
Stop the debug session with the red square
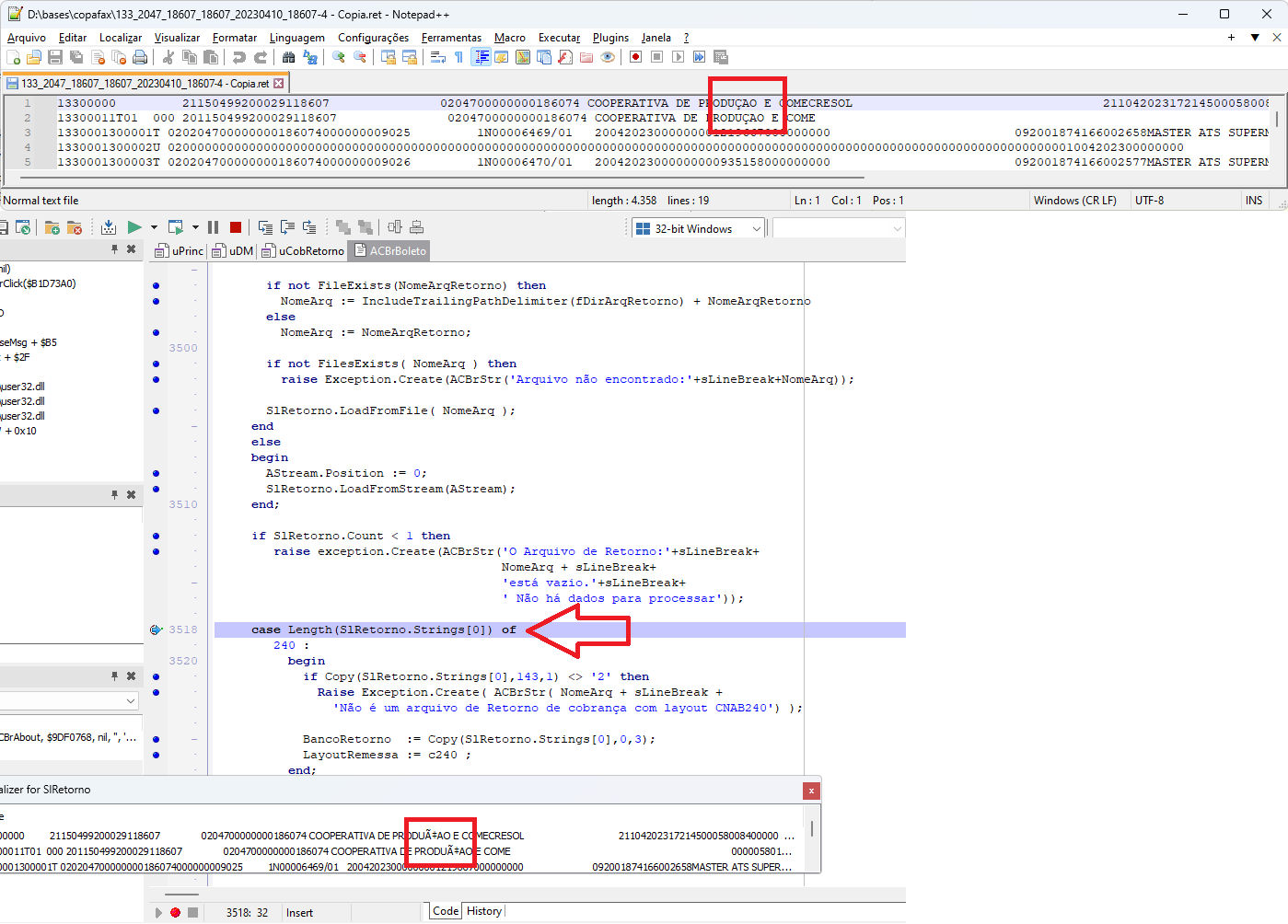point(236,227)
